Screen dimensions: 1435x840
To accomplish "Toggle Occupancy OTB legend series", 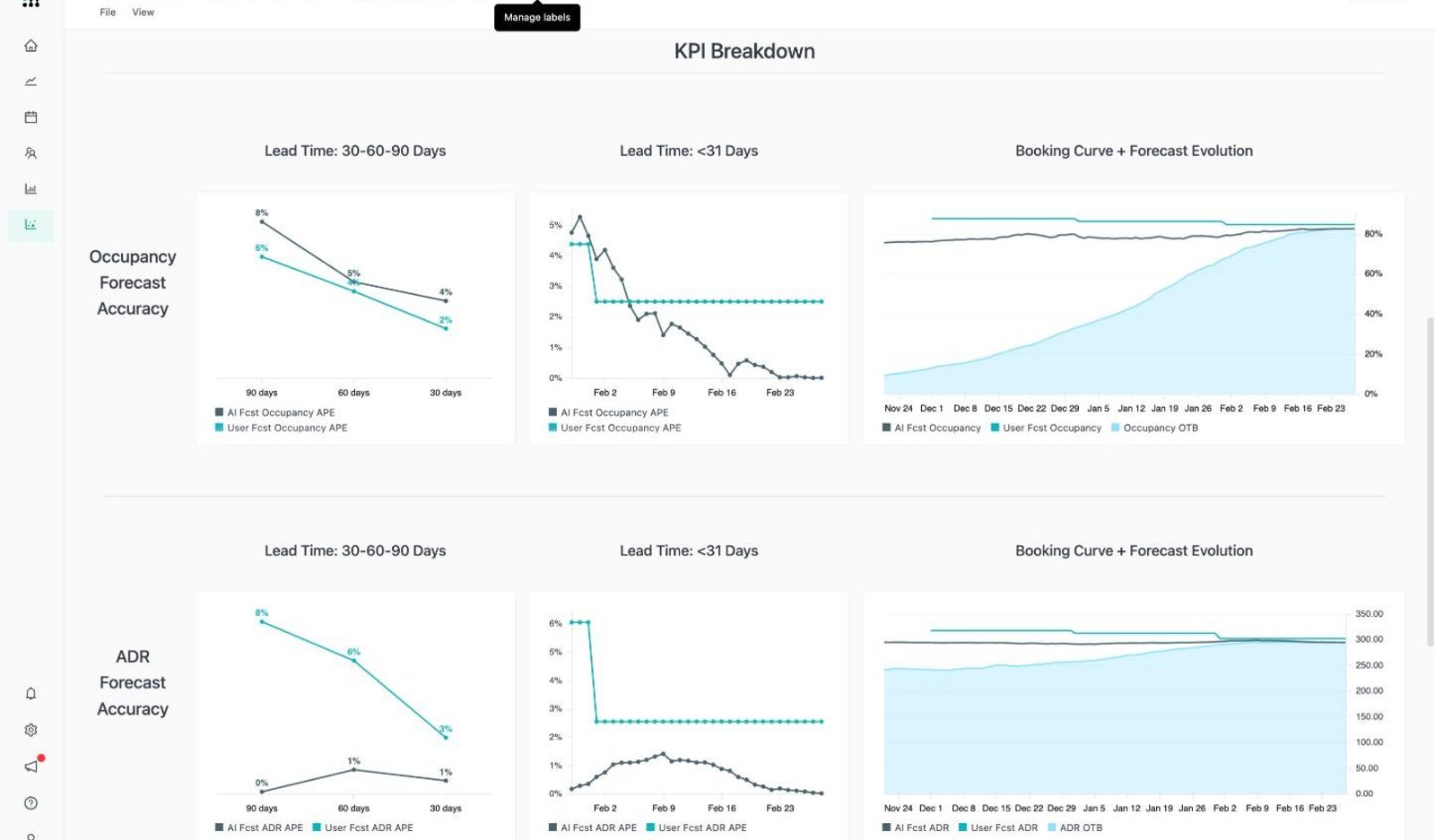I will coord(1154,428).
